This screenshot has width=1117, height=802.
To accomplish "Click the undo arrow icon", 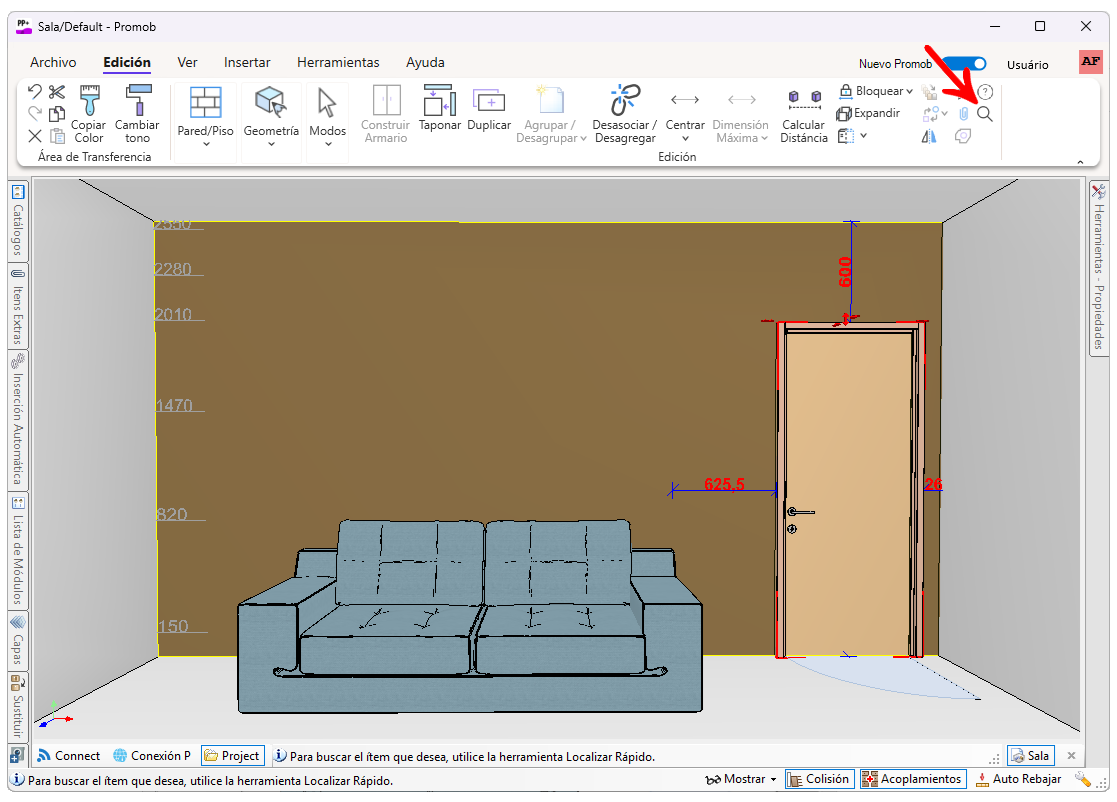I will click(x=35, y=92).
